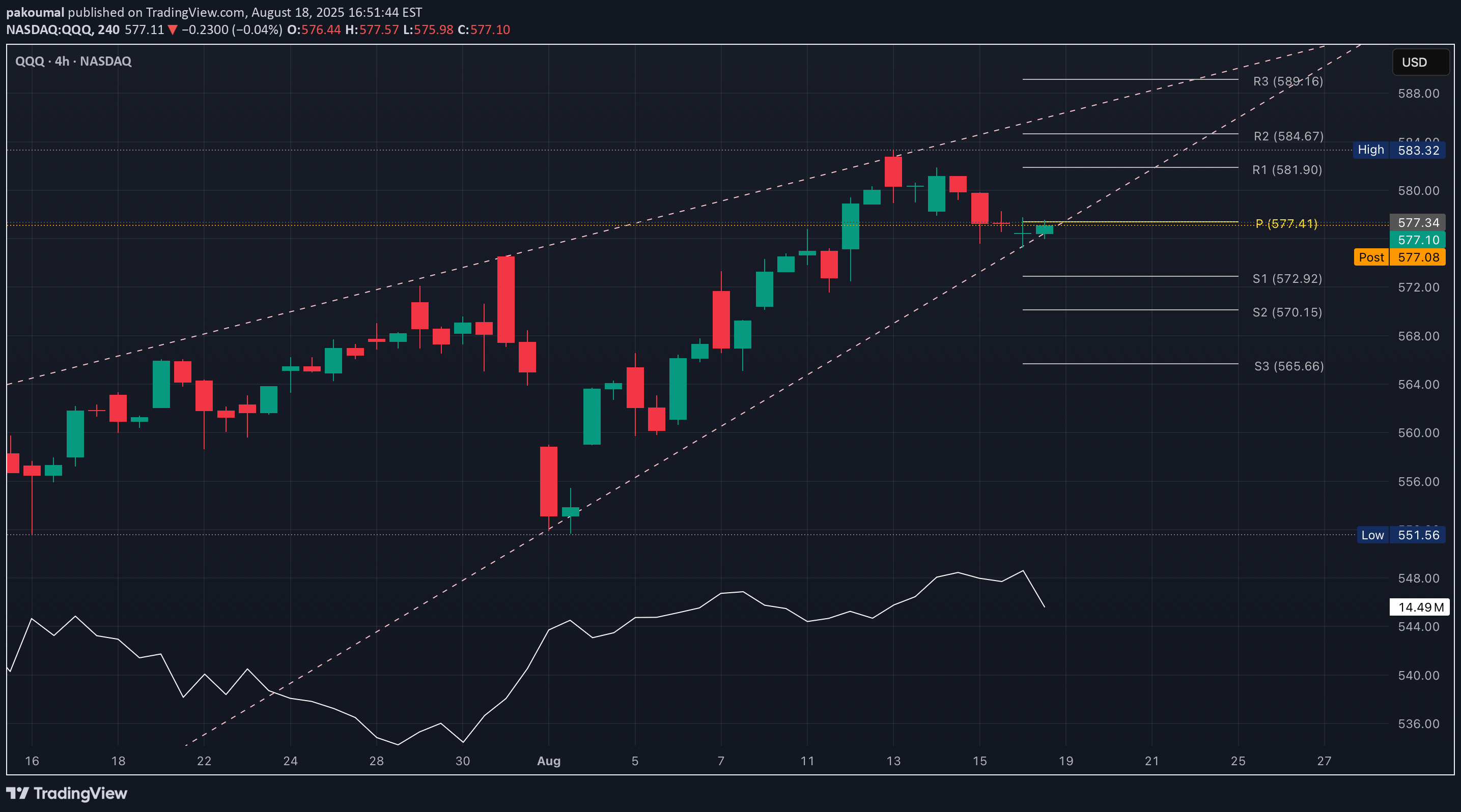Screen dimensions: 1461x812
Task: Click the 572.00 price axis label
Action: pyautogui.click(x=1418, y=287)
